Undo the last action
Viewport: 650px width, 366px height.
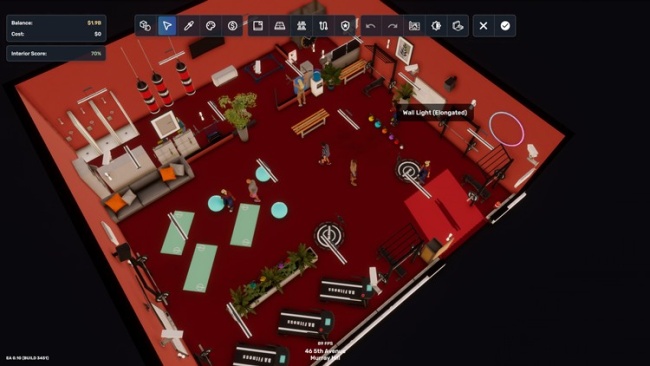click(x=371, y=26)
